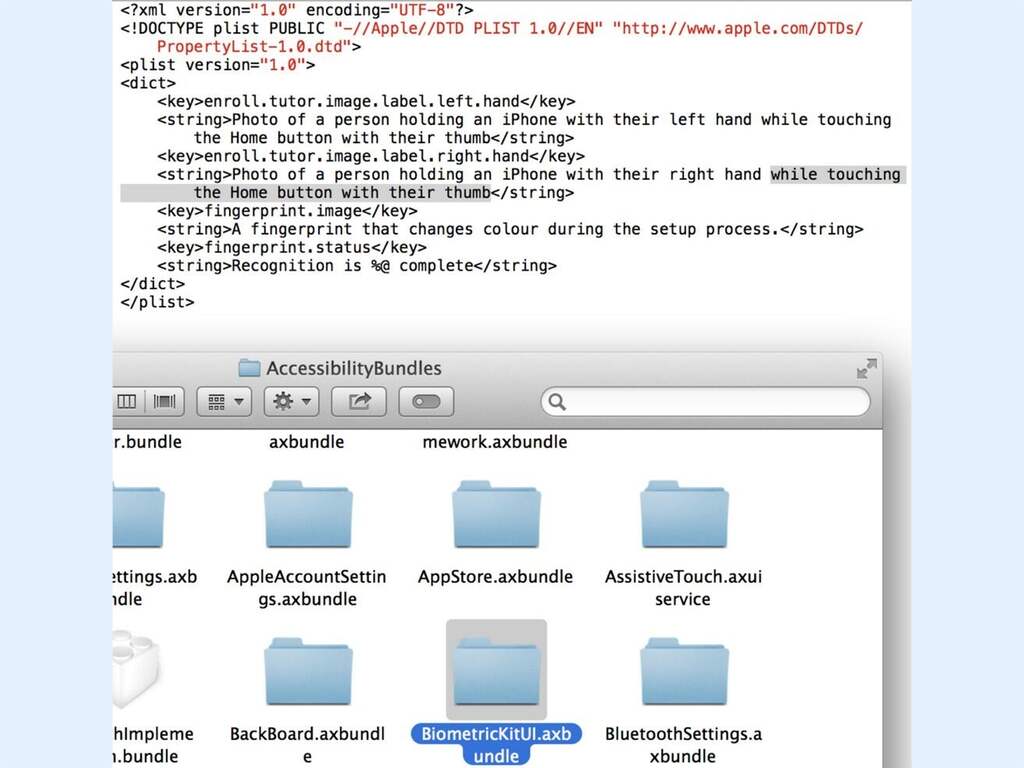Select the AssistiveTouch.axuiservice folder icon
This screenshot has height=768, width=1024.
tap(684, 515)
